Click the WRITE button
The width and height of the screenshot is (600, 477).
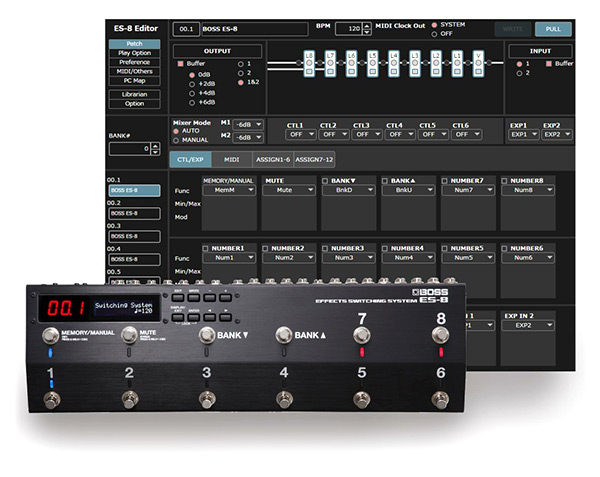513,29
